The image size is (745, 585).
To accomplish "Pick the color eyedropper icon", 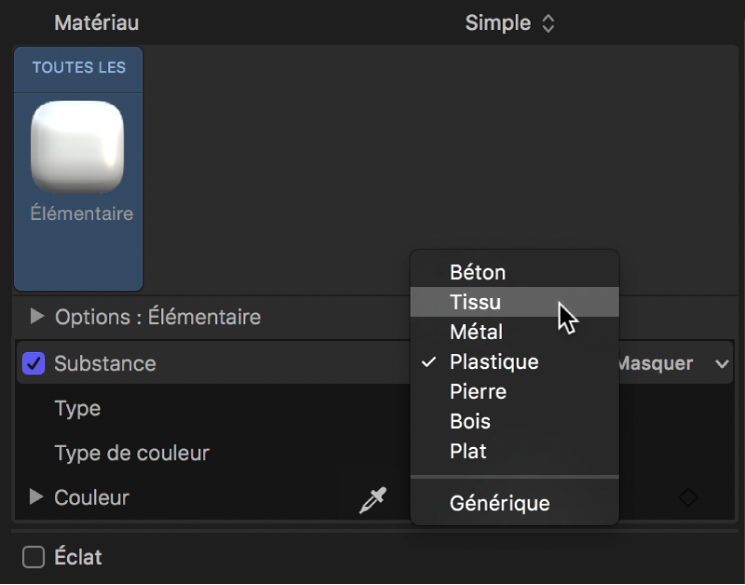I will point(372,499).
